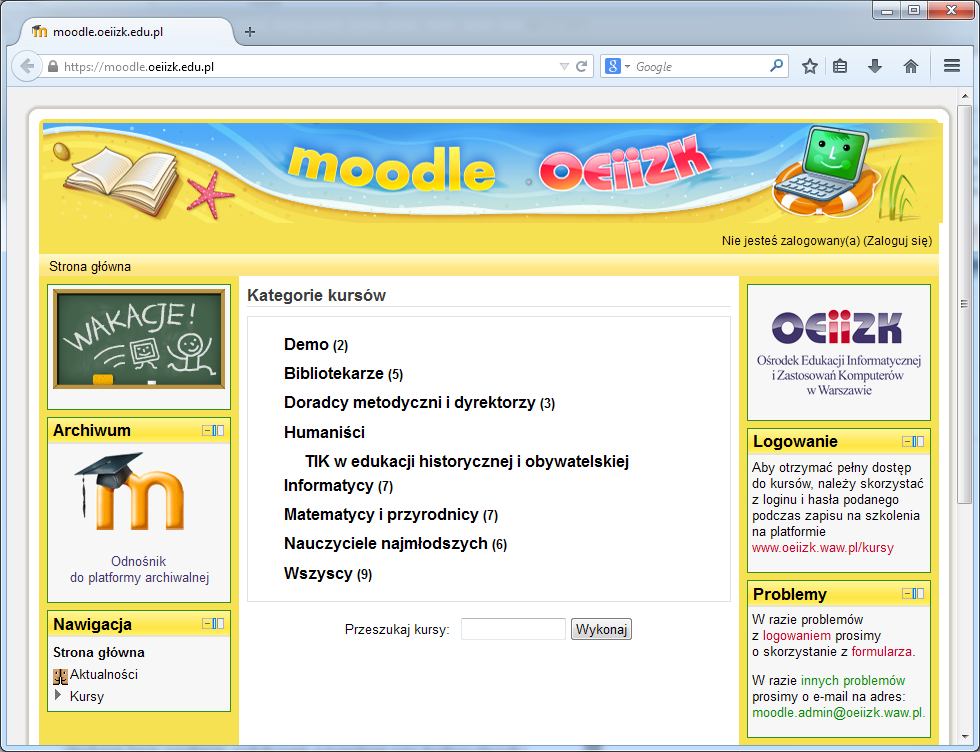The image size is (980, 752).
Task: Click the padlock icon in the address bar
Action: pyautogui.click(x=53, y=66)
